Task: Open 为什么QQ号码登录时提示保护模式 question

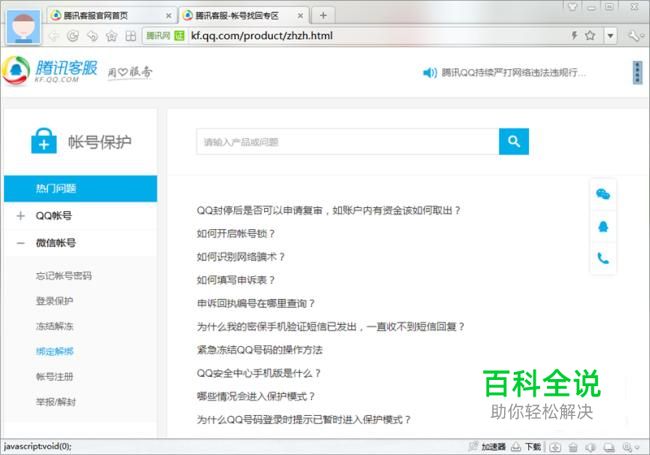Action: 304,419
